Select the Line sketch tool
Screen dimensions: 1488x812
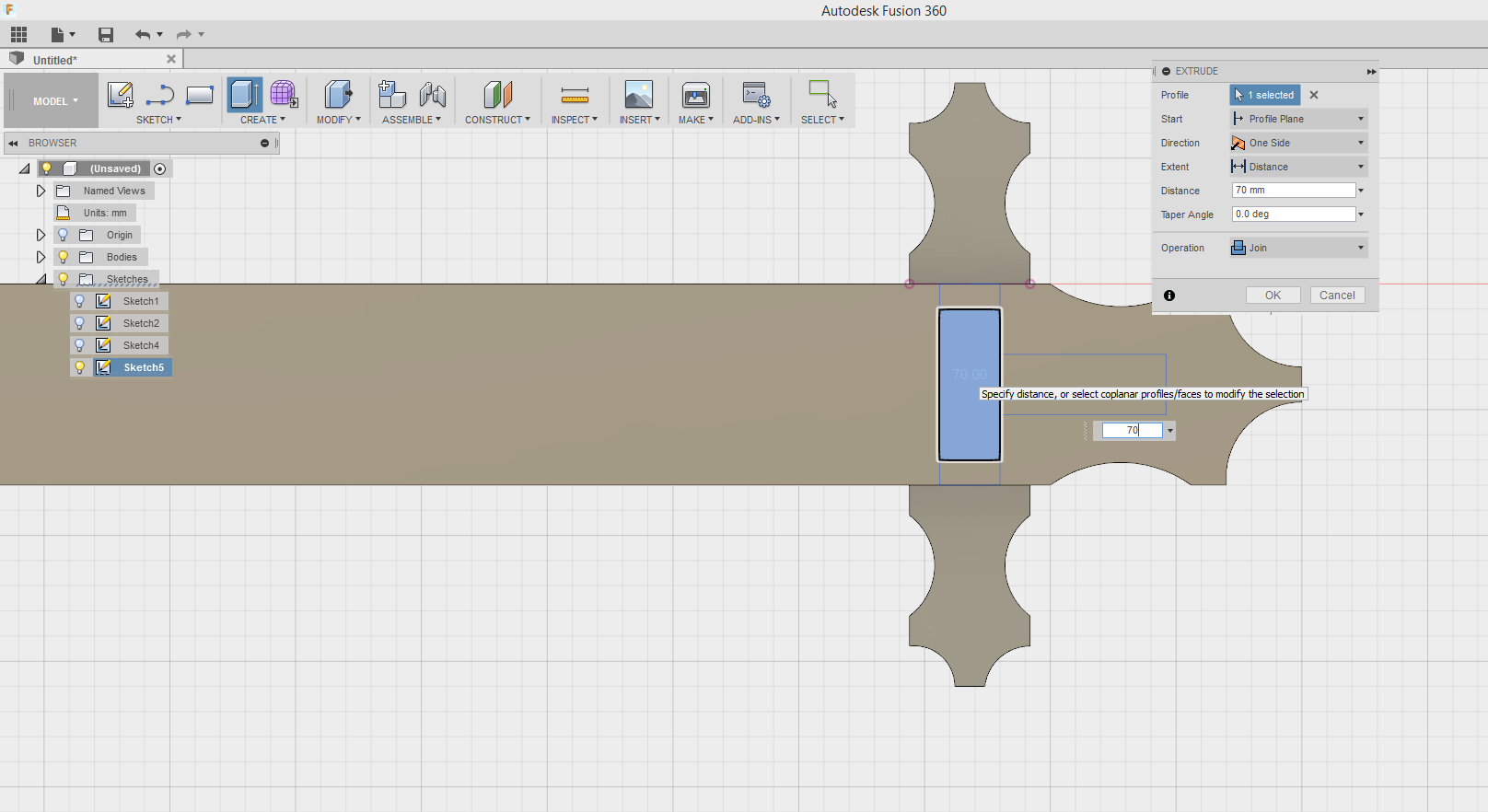pyautogui.click(x=160, y=95)
